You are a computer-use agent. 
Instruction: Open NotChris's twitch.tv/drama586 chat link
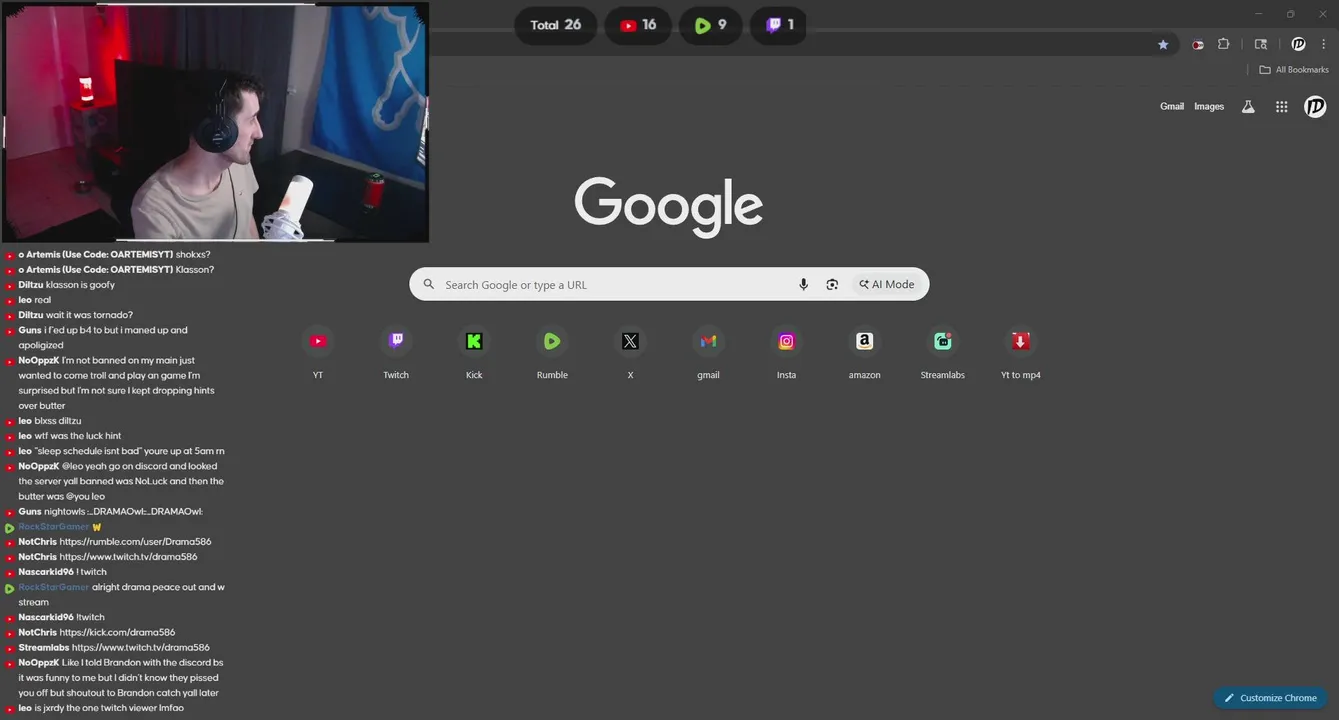click(x=128, y=557)
